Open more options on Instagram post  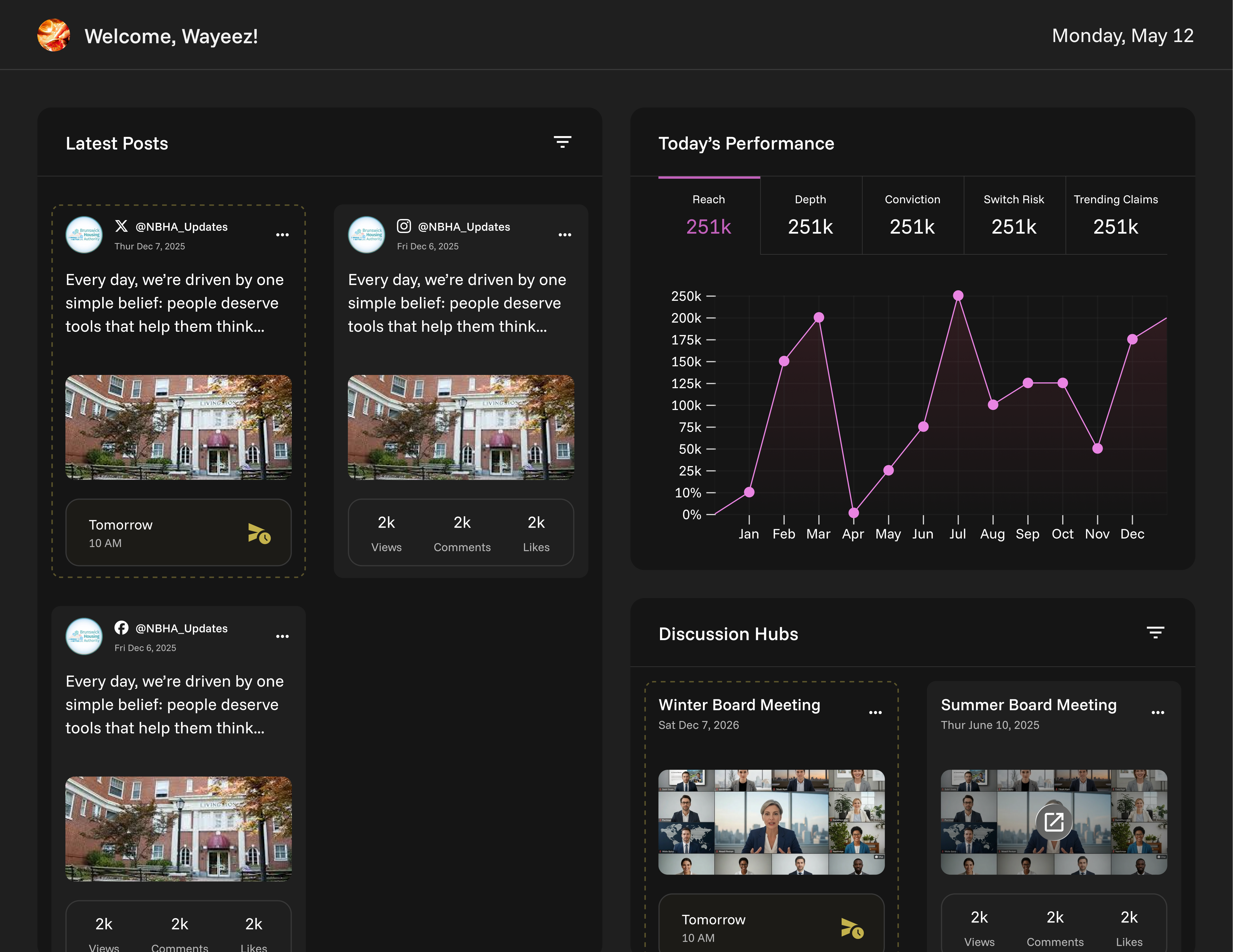point(565,235)
